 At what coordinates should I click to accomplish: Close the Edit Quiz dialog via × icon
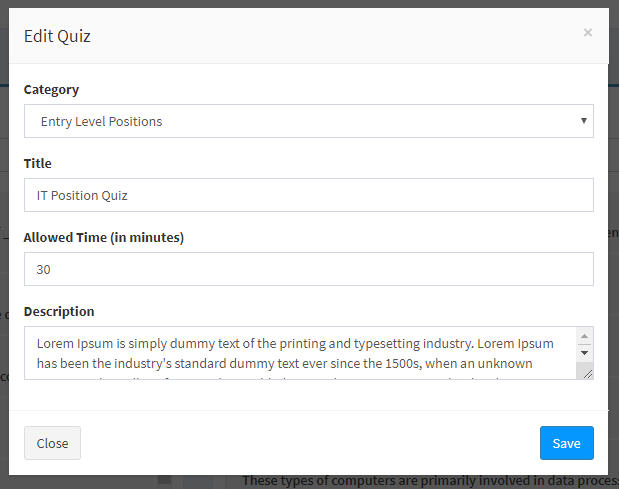(x=587, y=32)
